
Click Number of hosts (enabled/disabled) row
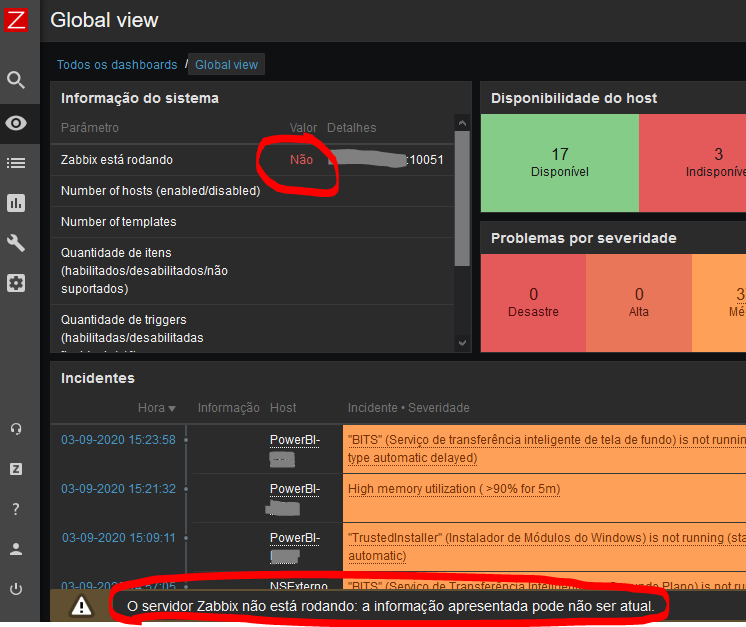(252, 191)
